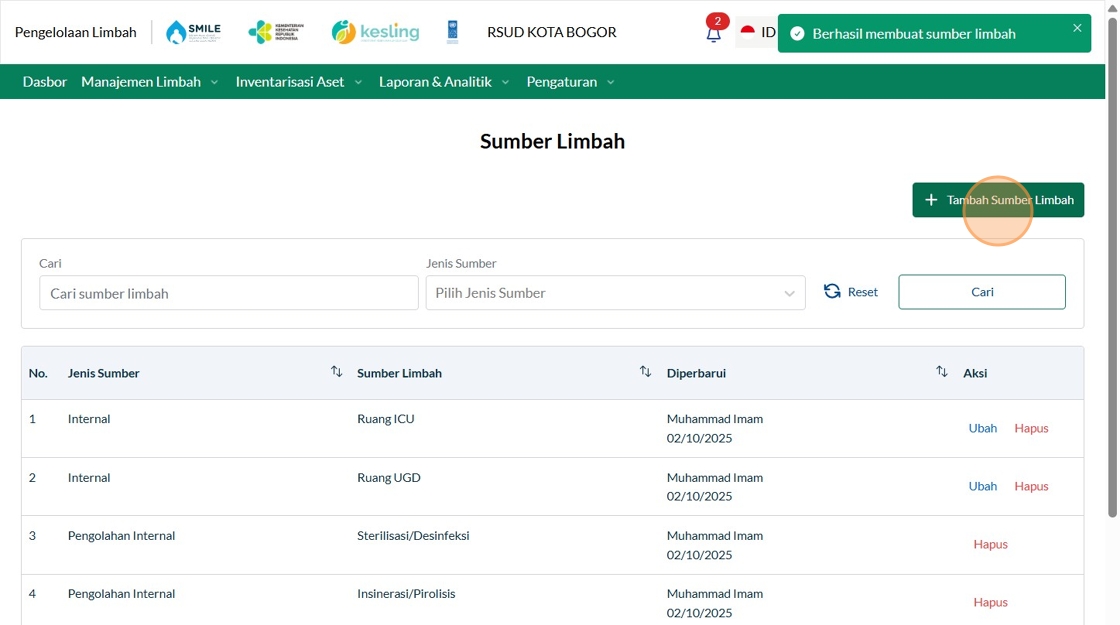Click the Sterilisasi/Desinfeksi cell
Screen dimensions: 1120x625
(413, 535)
